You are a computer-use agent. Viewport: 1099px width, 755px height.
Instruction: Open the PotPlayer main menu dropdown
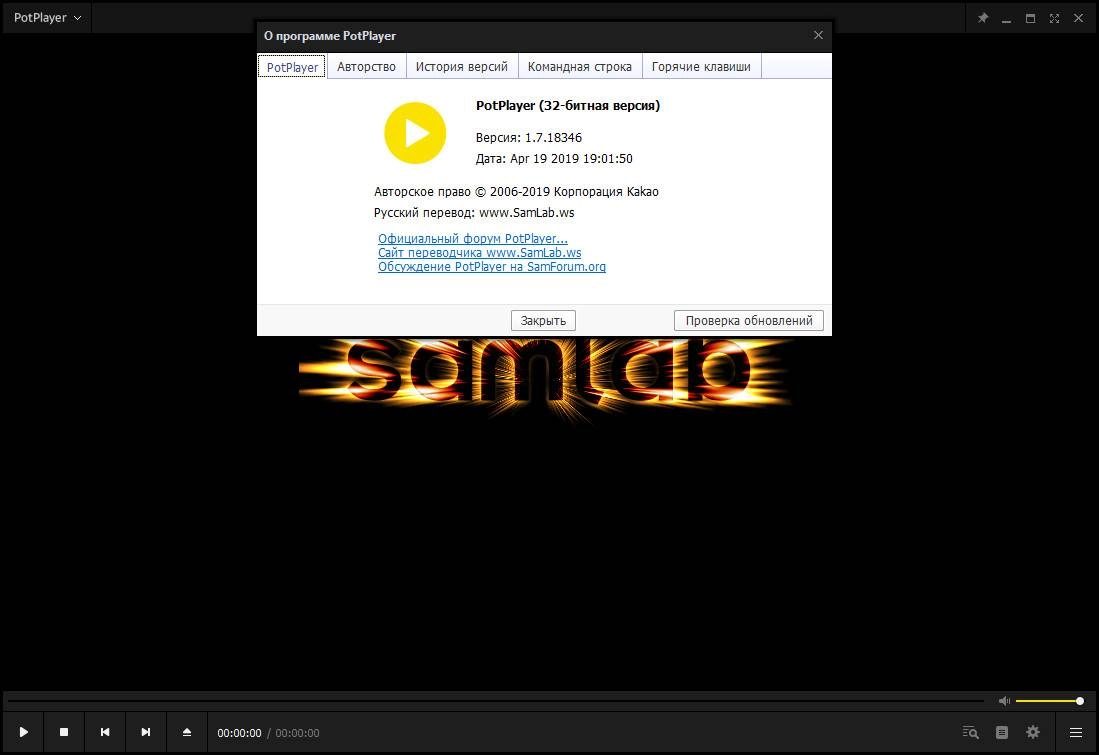tap(47, 18)
